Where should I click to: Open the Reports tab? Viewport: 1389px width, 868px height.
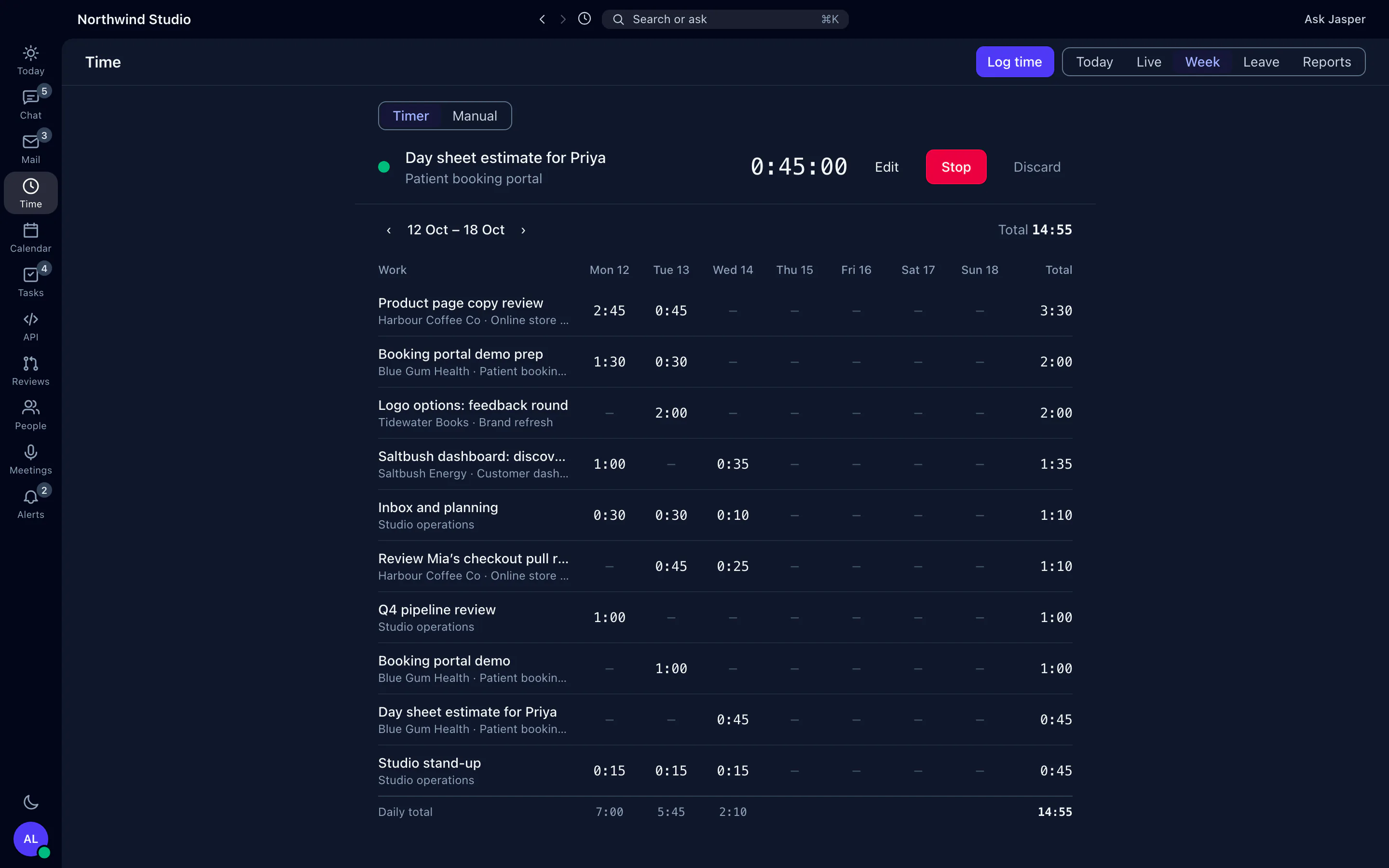pos(1326,62)
